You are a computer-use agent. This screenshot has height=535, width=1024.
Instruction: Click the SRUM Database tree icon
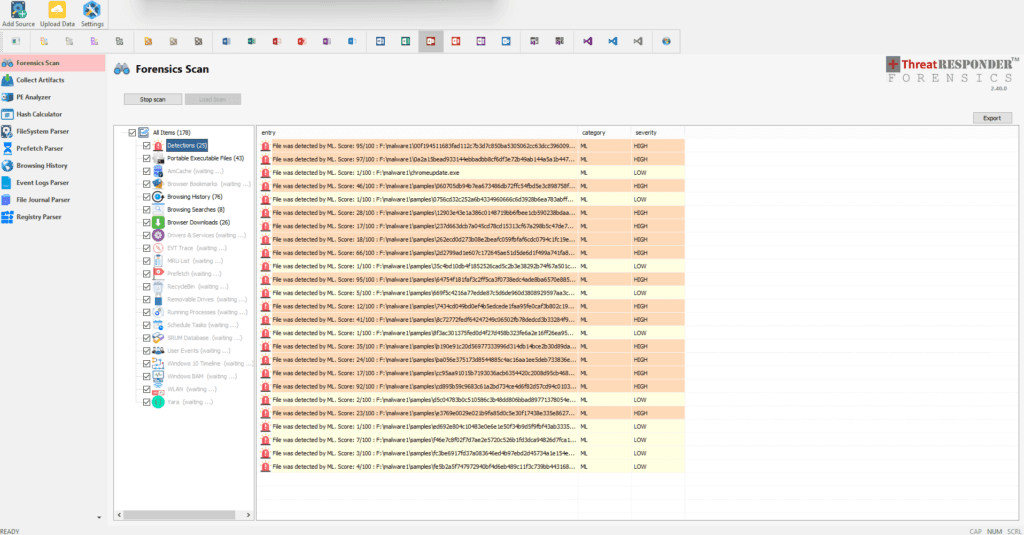[158, 338]
